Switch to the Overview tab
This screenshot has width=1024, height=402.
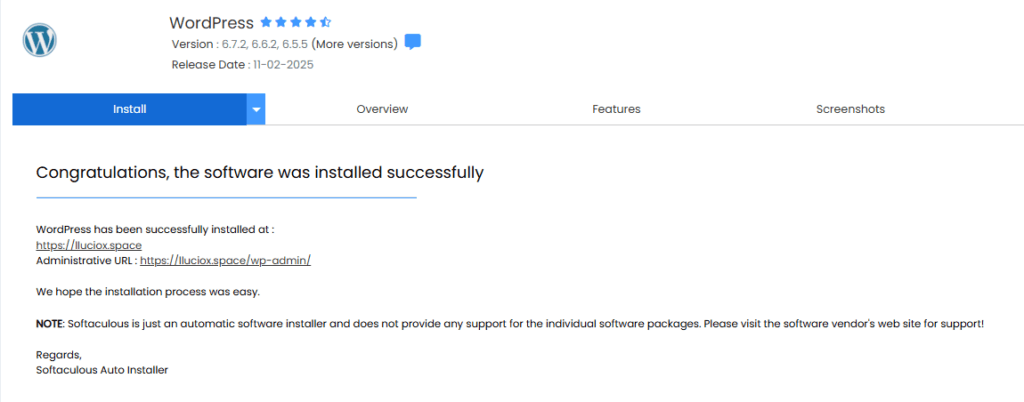[x=382, y=109]
